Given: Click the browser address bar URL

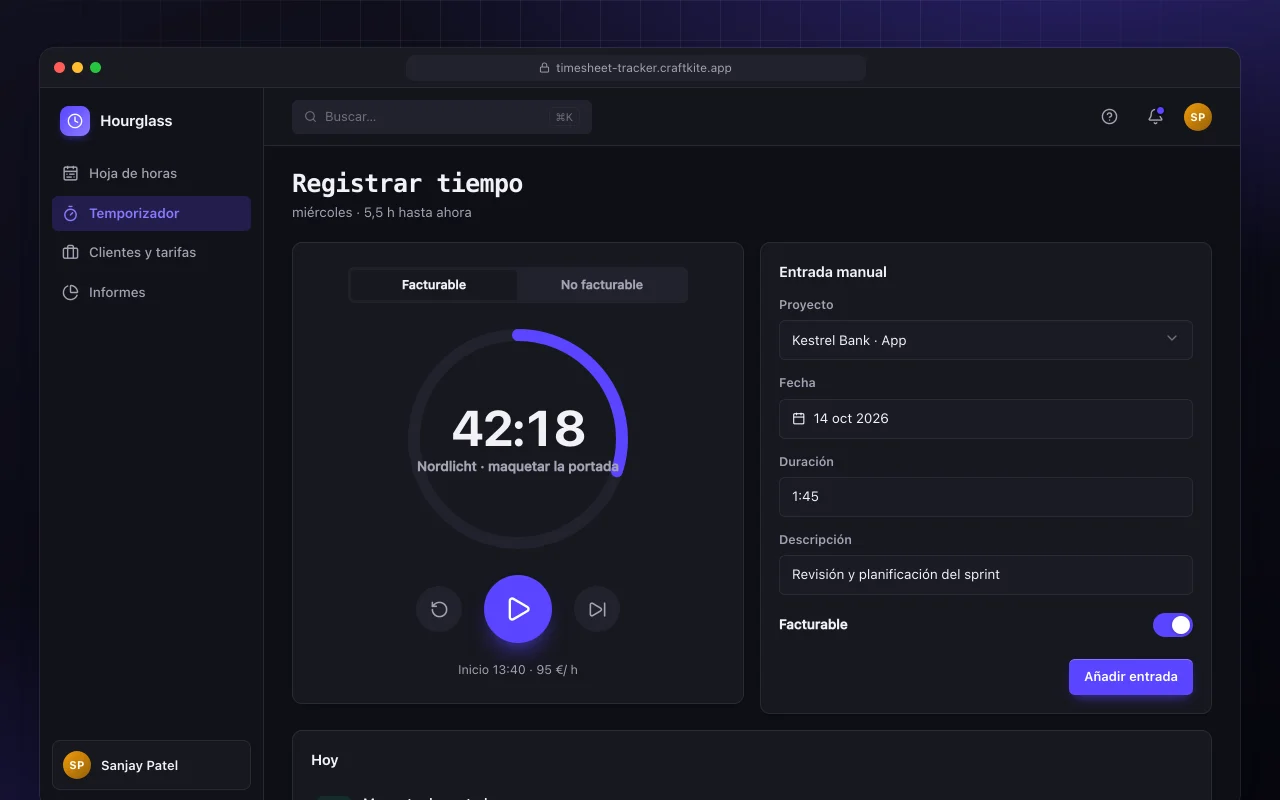Looking at the screenshot, I should 644,68.
